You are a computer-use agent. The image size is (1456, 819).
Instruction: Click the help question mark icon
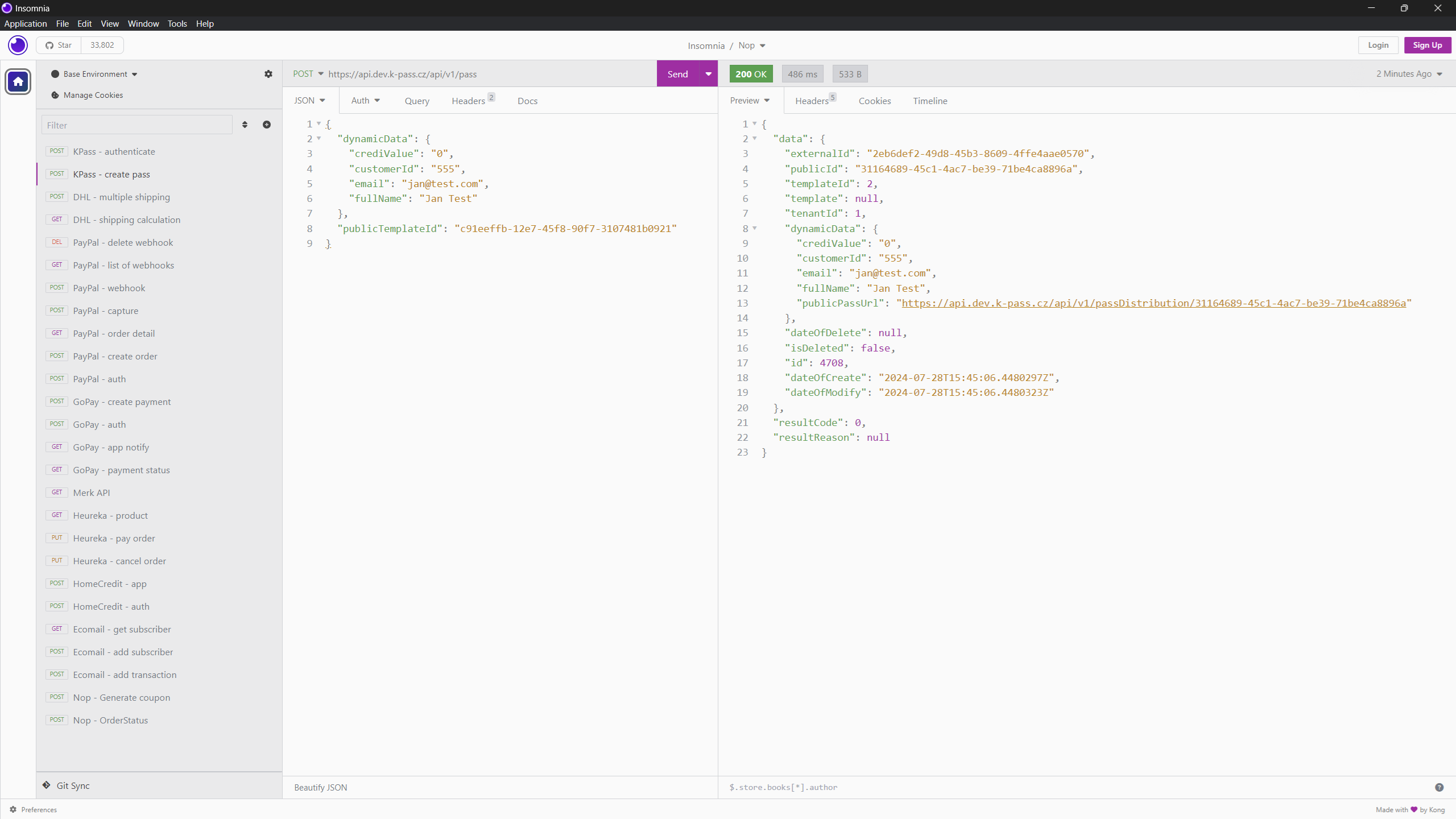(x=1439, y=787)
